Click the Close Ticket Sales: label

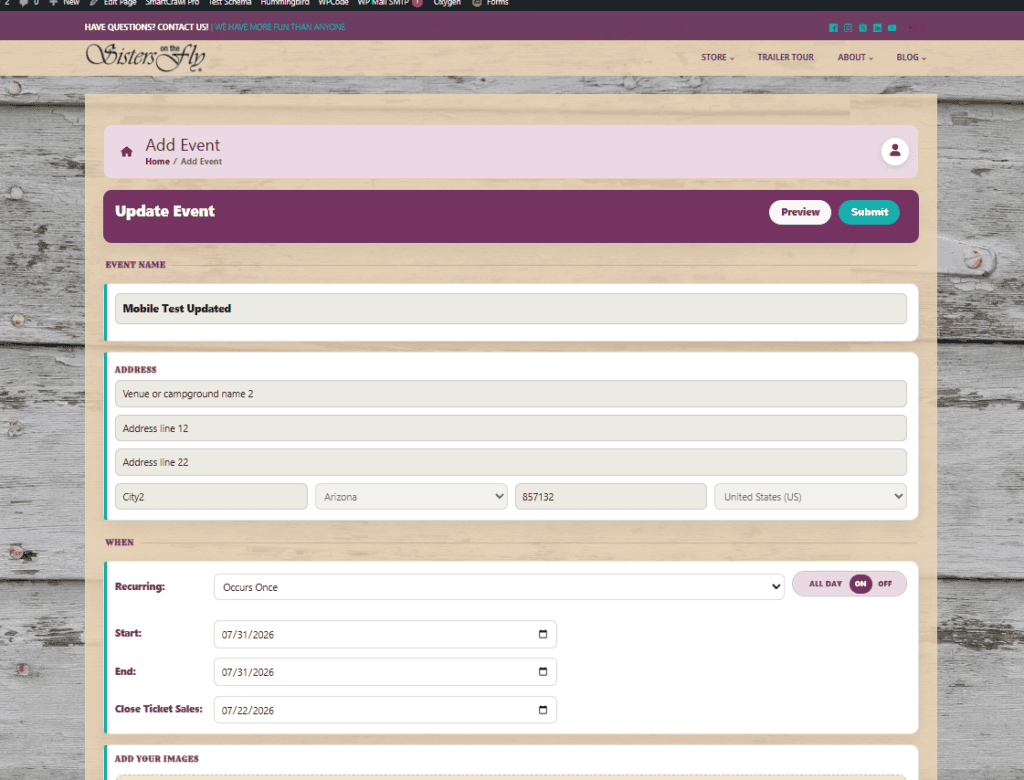[x=159, y=709]
